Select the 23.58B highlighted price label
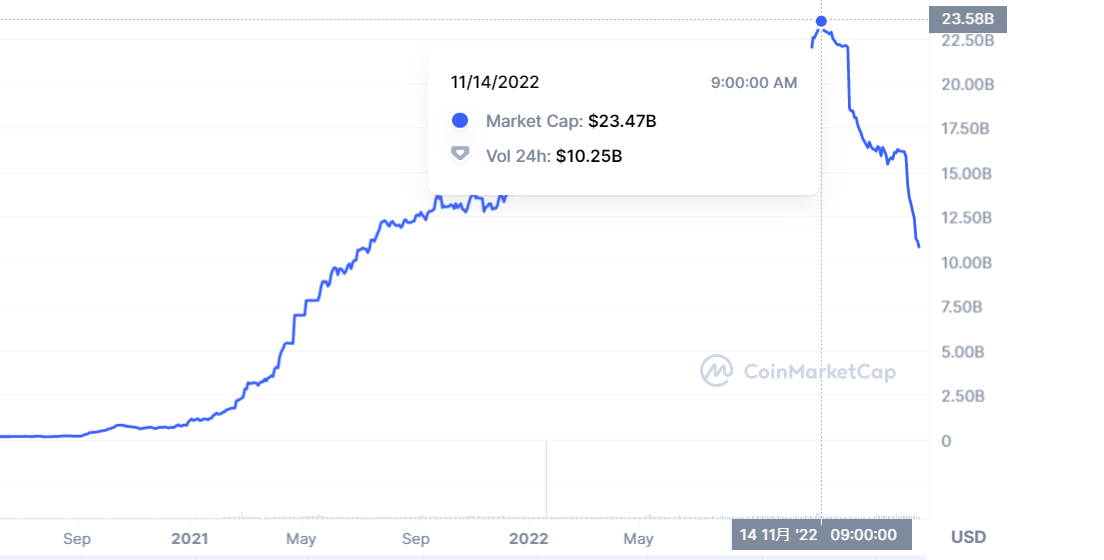Viewport: 1104px width, 560px height. click(x=967, y=19)
